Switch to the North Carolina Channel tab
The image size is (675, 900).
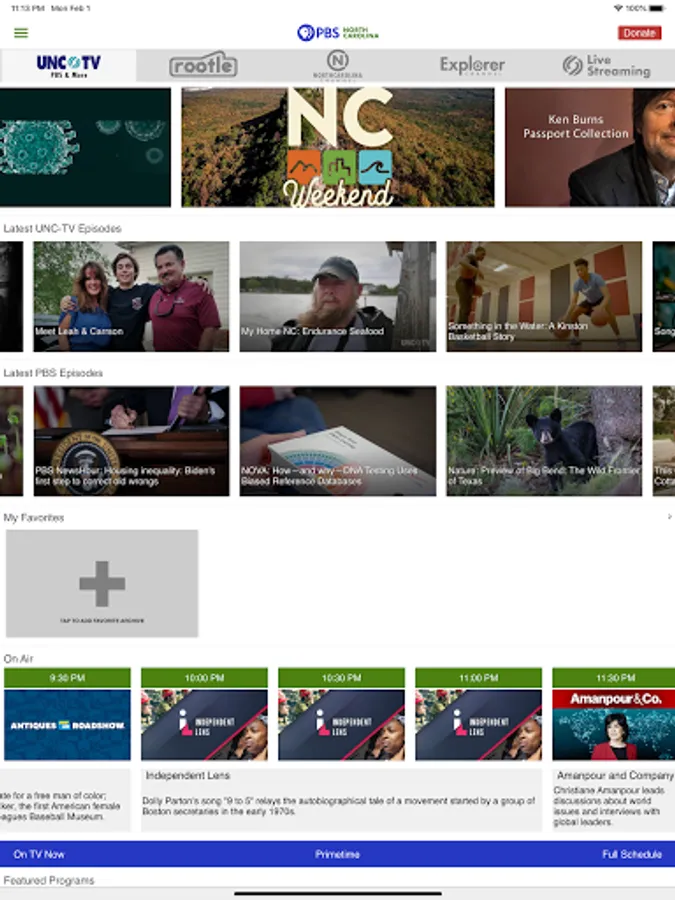(338, 65)
